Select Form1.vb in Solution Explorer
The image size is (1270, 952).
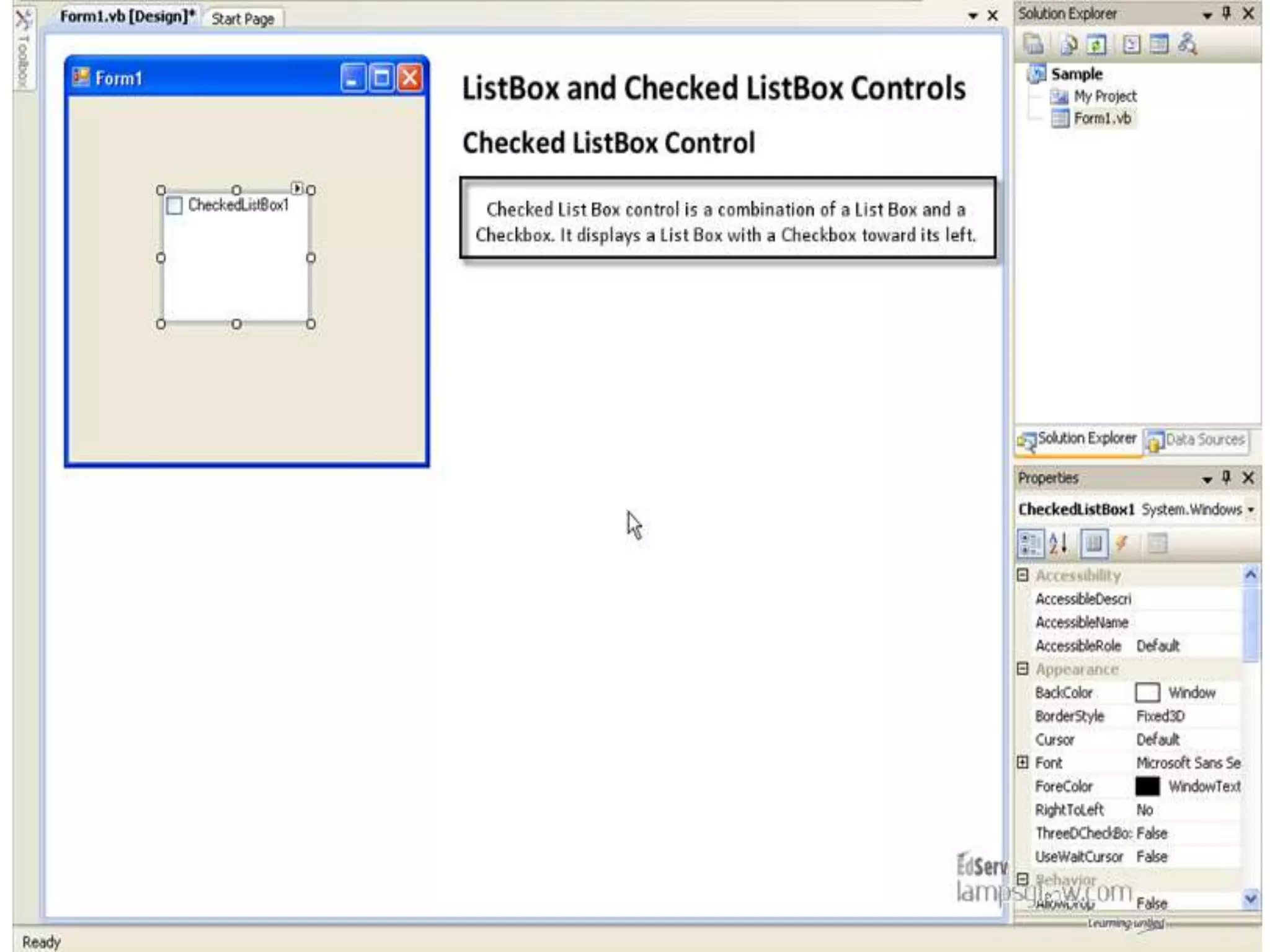1102,118
